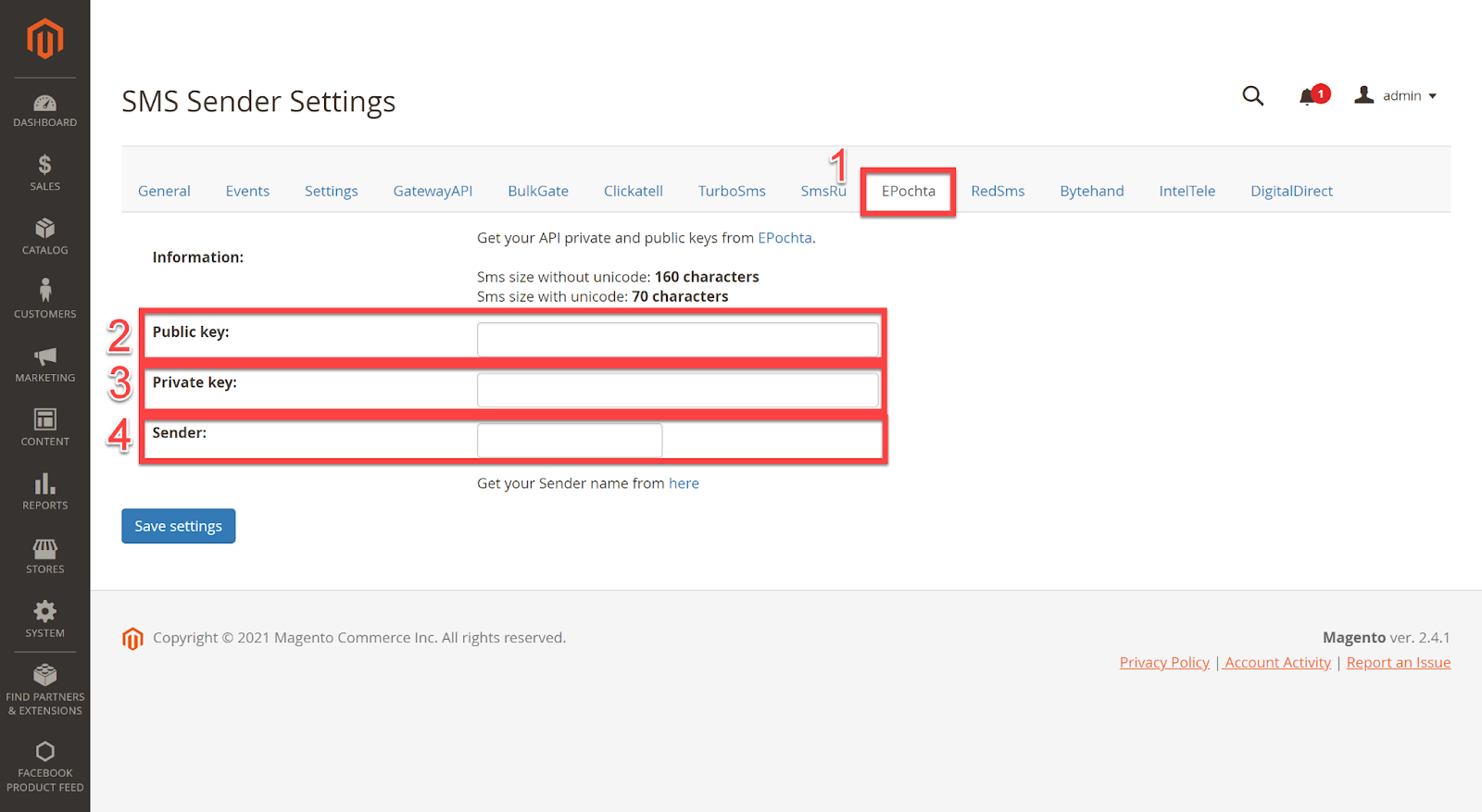Click the Copyright 2021 Magento text

pos(359,637)
